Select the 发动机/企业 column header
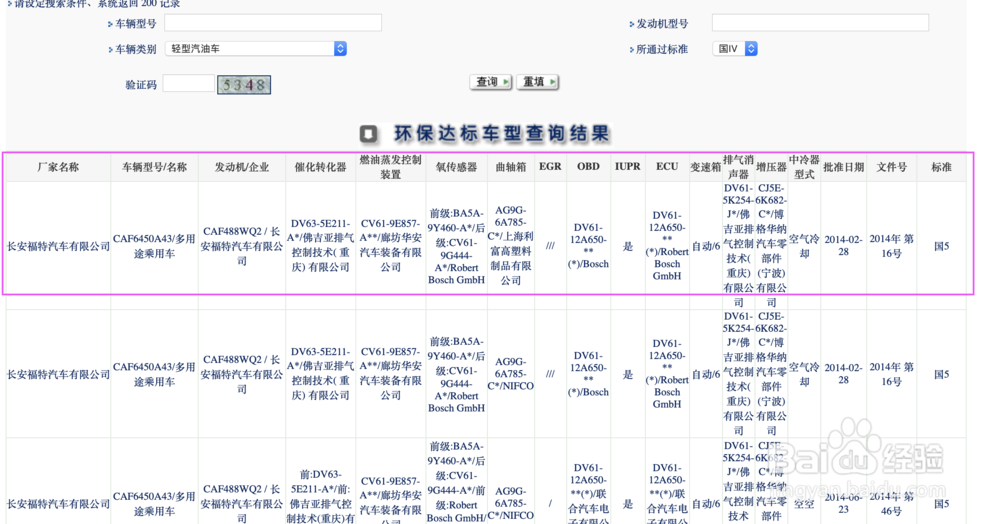1000x524 pixels. [242, 167]
